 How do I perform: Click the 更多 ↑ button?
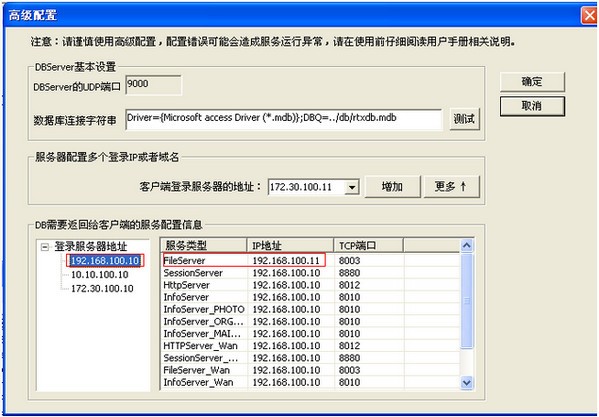[x=451, y=187]
